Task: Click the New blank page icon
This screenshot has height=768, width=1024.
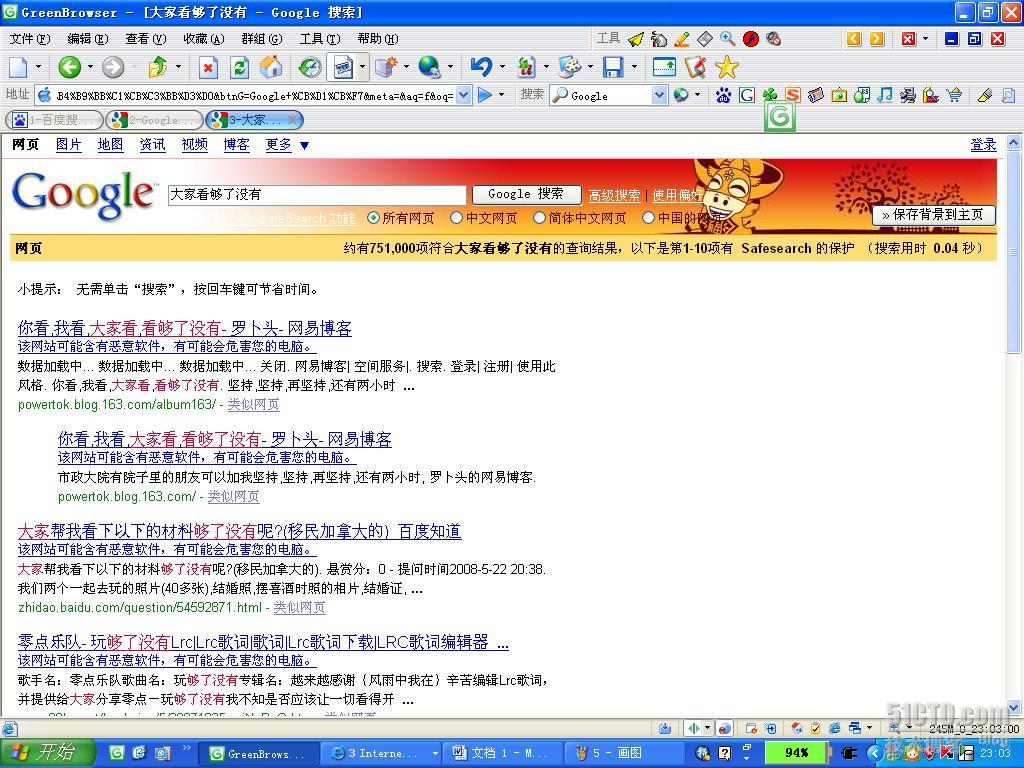Action: coord(18,67)
